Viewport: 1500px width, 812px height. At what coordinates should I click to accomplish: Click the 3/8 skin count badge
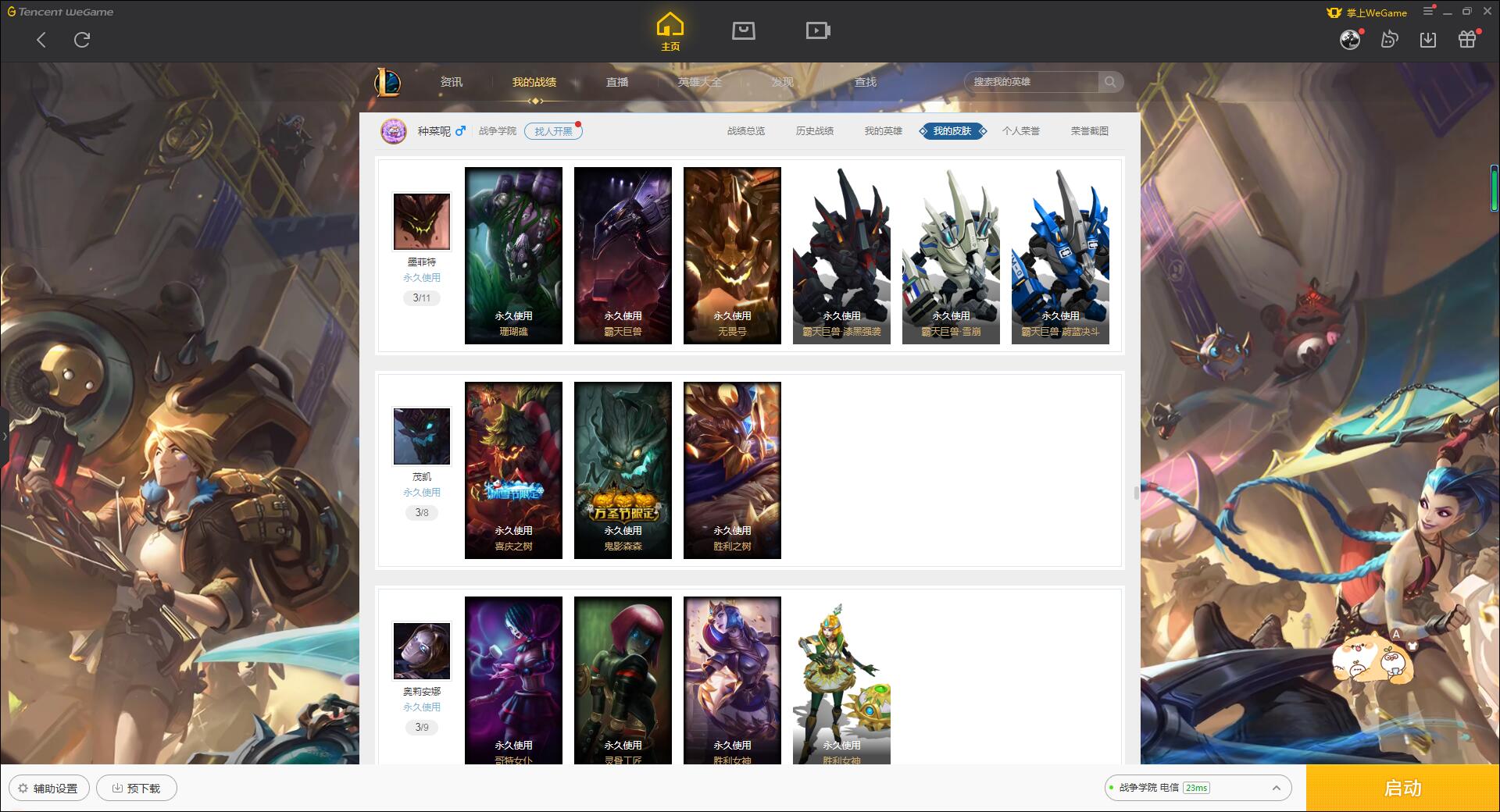pyautogui.click(x=422, y=513)
